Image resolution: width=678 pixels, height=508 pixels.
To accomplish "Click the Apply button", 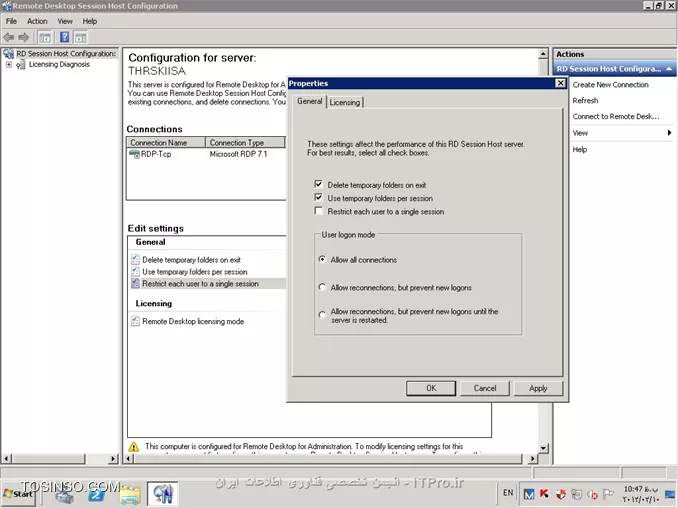I will coord(538,388).
